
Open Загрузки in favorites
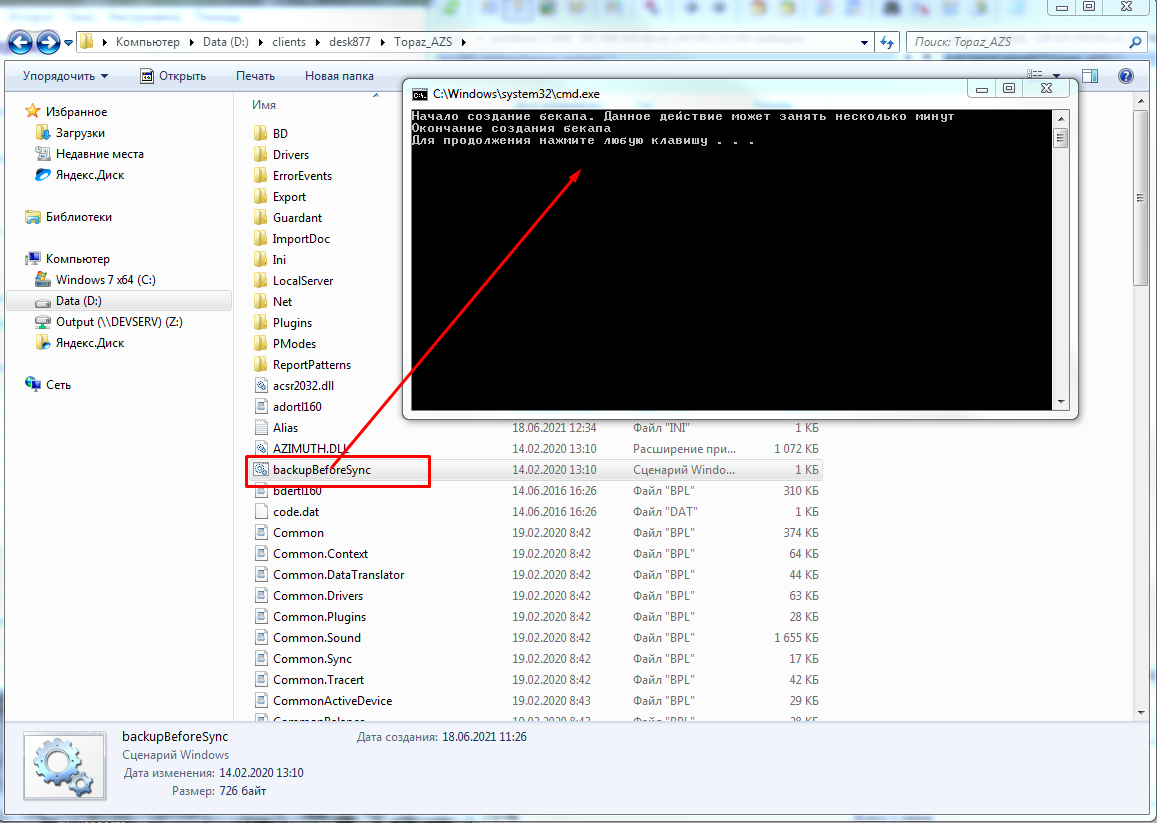tap(80, 133)
